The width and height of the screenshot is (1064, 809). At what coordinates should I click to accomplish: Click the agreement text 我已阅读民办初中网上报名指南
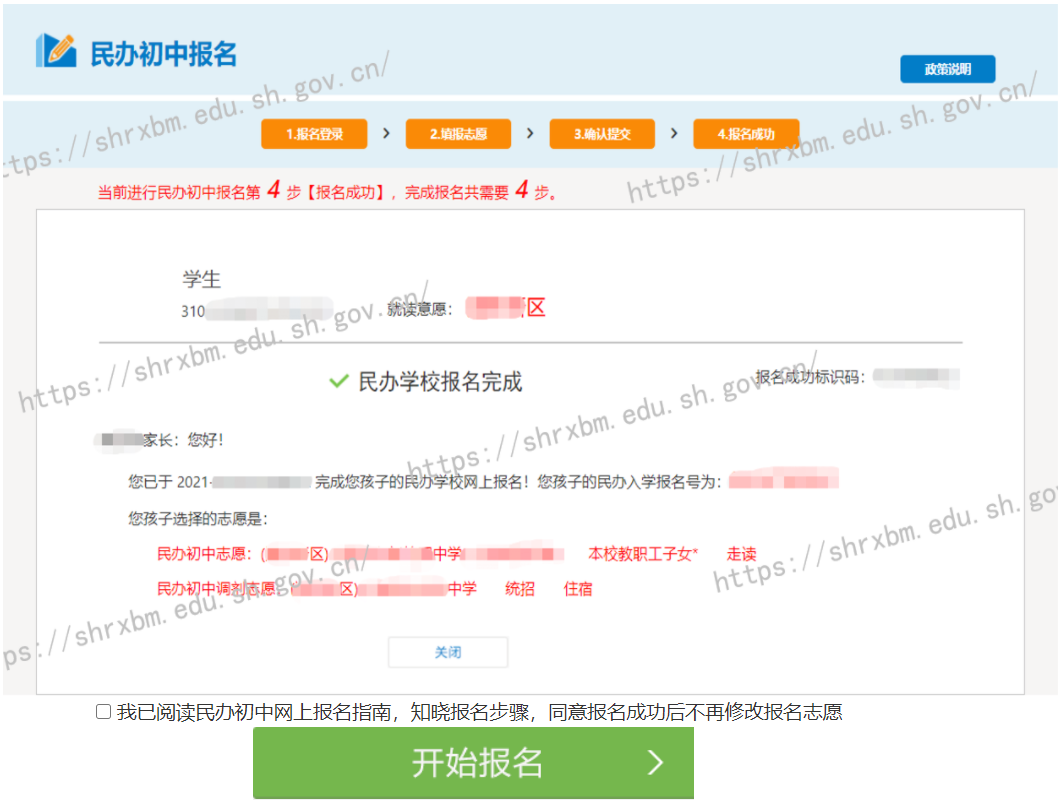click(479, 712)
